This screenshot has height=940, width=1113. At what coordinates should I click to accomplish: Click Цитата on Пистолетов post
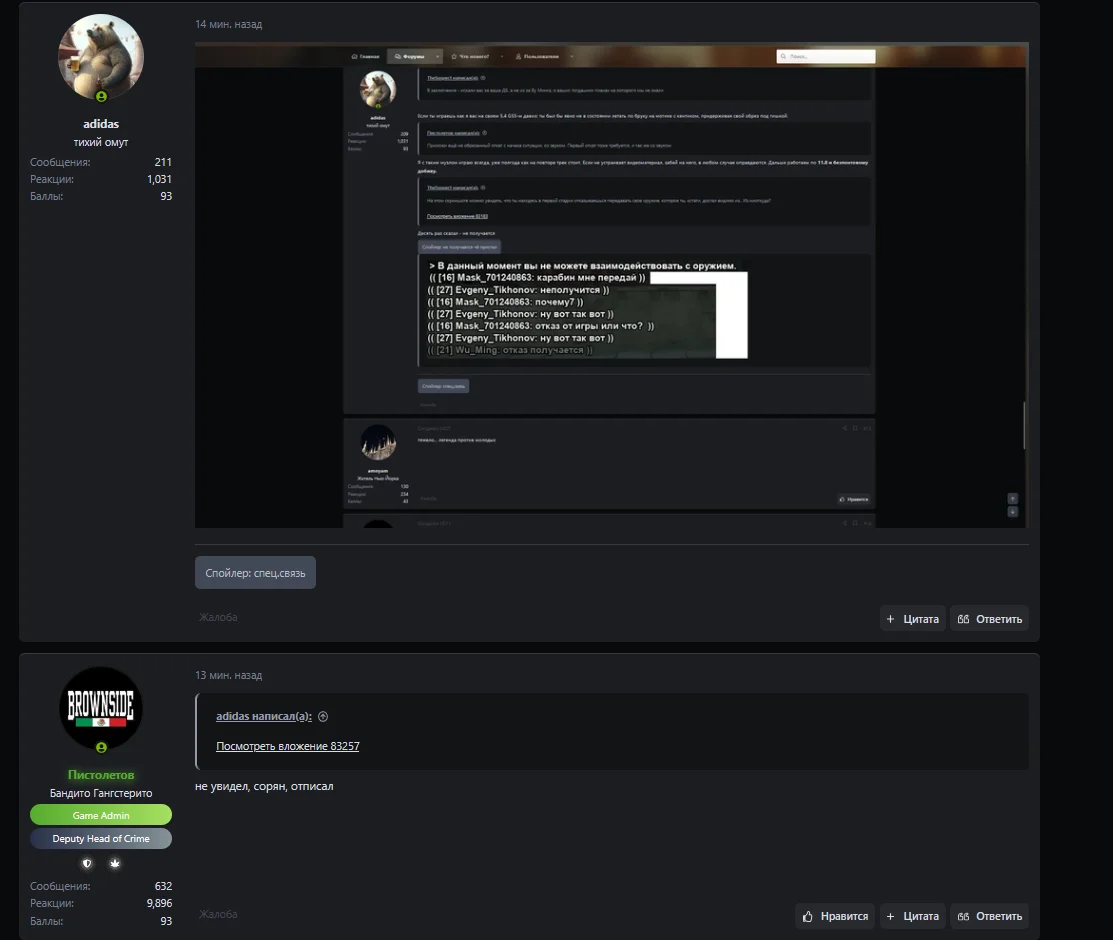(912, 916)
